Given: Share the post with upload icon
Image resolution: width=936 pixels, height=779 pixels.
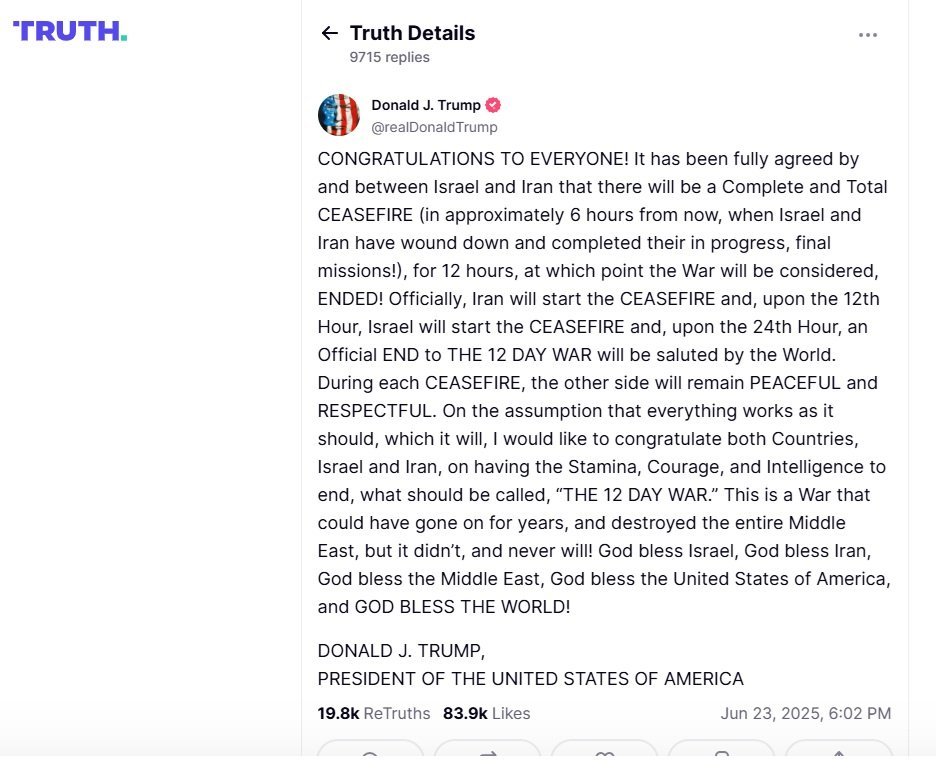Looking at the screenshot, I should coord(839,749).
